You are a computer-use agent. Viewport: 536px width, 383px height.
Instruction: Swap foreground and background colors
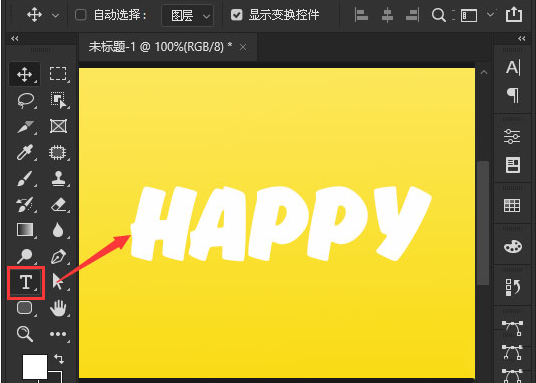(x=59, y=358)
